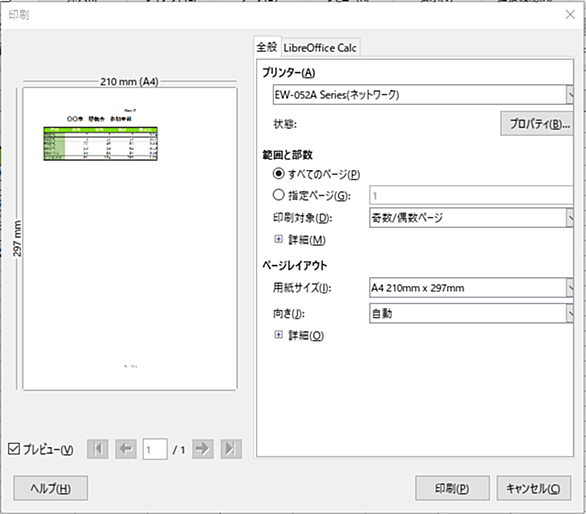Click the A4 page preview thumbnail
586x514 pixels.
tap(130, 239)
